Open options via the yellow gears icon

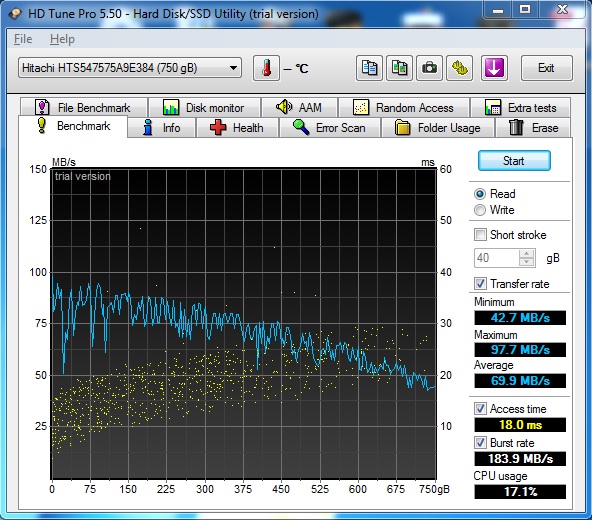click(x=459, y=68)
